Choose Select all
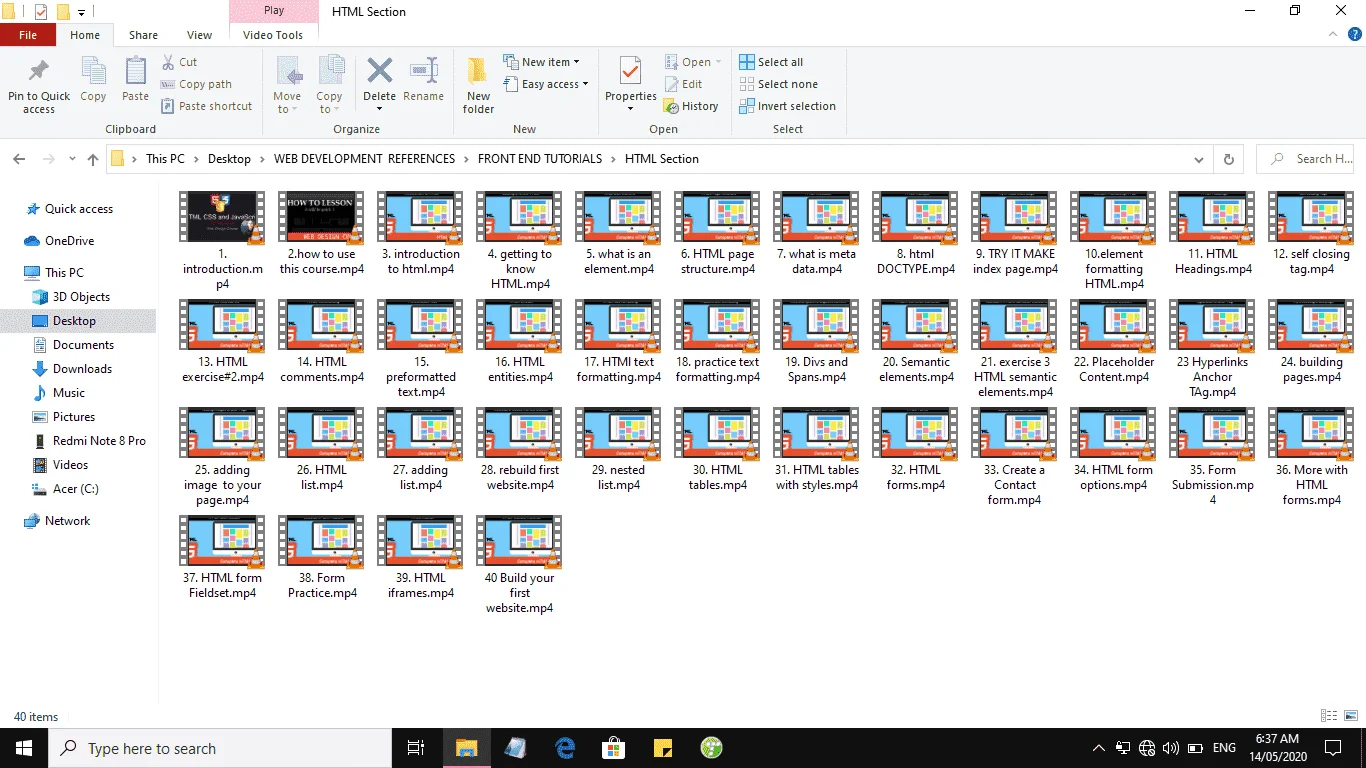The image size is (1366, 768). pyautogui.click(x=771, y=62)
